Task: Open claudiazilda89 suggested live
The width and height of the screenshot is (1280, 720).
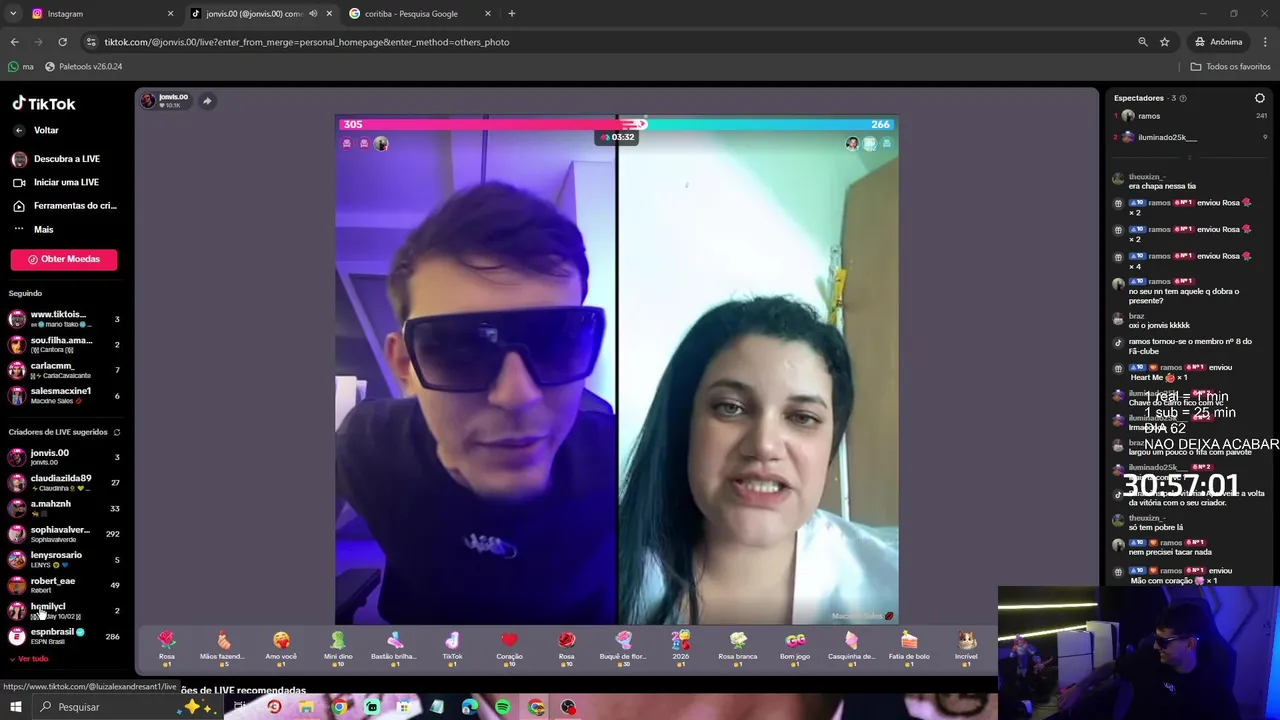Action: pos(64,483)
